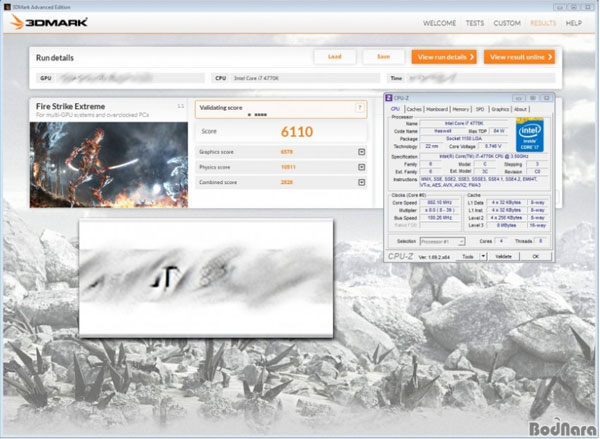
Task: Click the Core Voltage value in CPU-Z
Action: pos(493,146)
